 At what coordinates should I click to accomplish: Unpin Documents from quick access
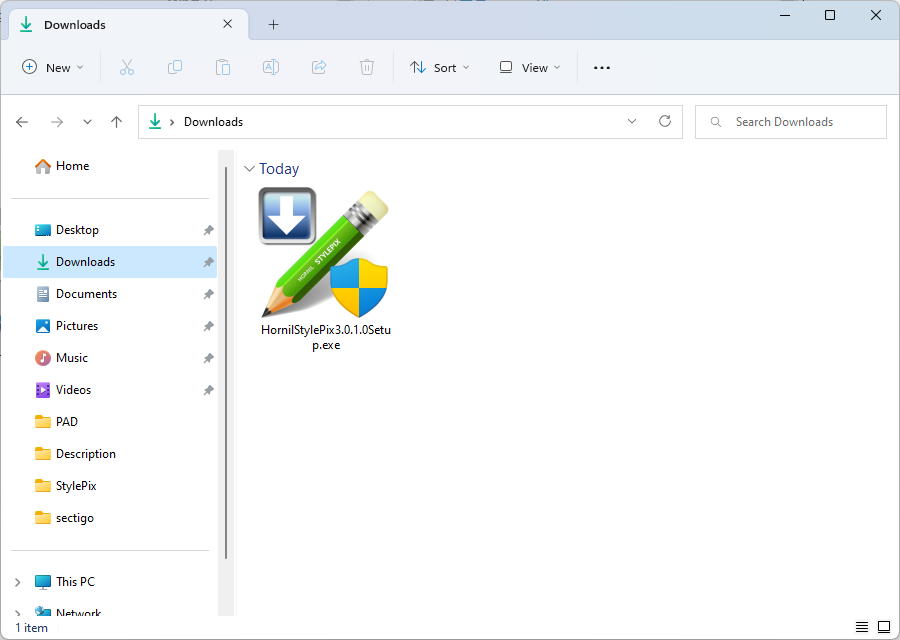pyautogui.click(x=208, y=294)
